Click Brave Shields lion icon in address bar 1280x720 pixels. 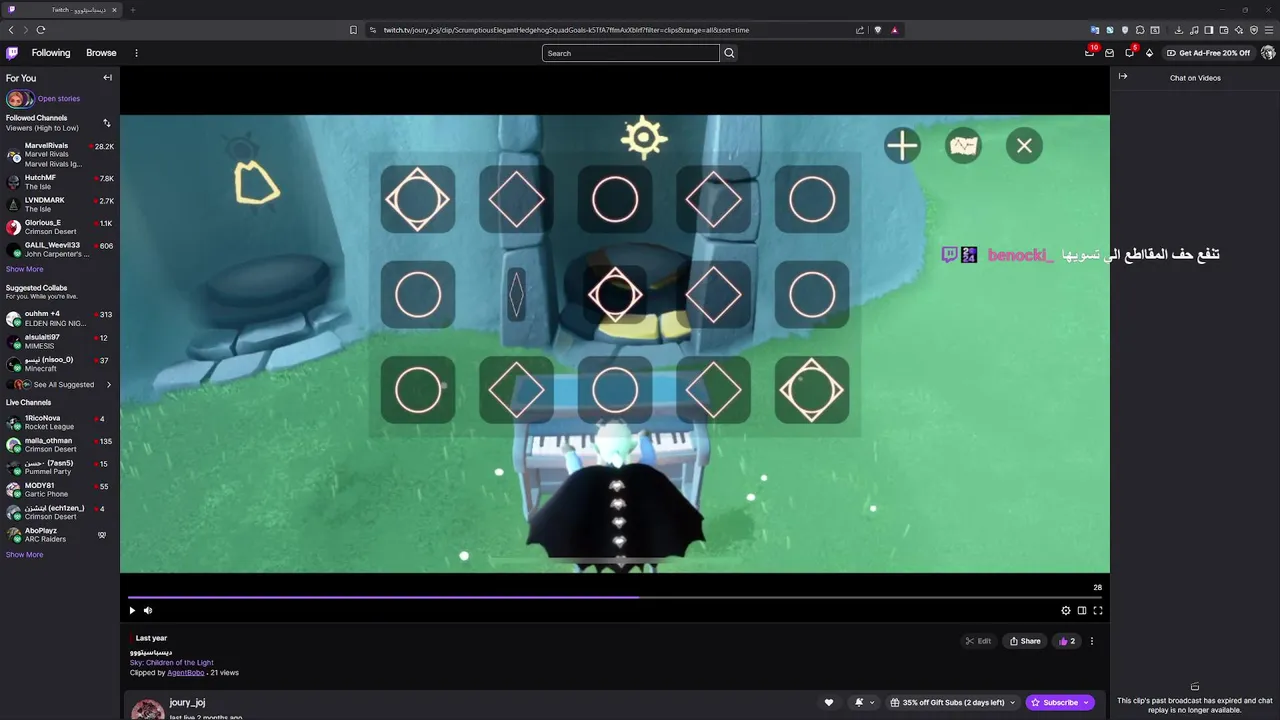click(x=878, y=30)
